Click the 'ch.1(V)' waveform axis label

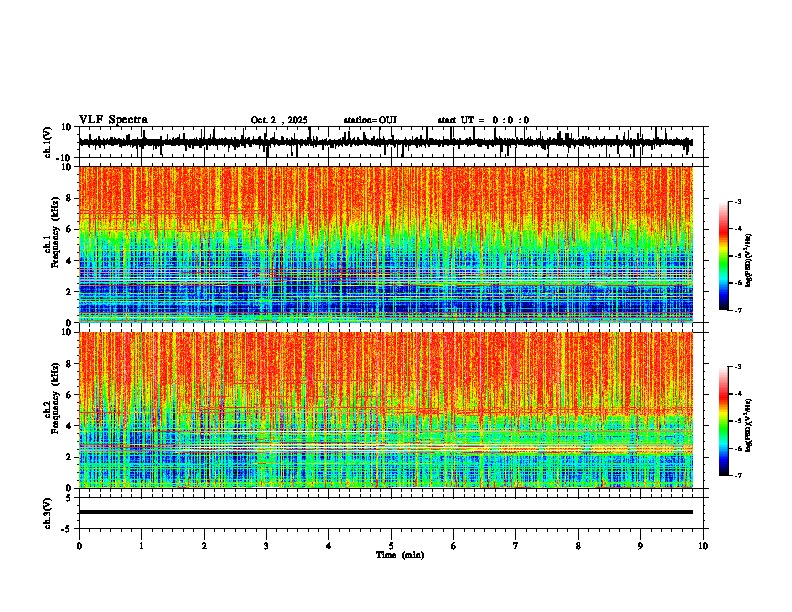point(48,142)
